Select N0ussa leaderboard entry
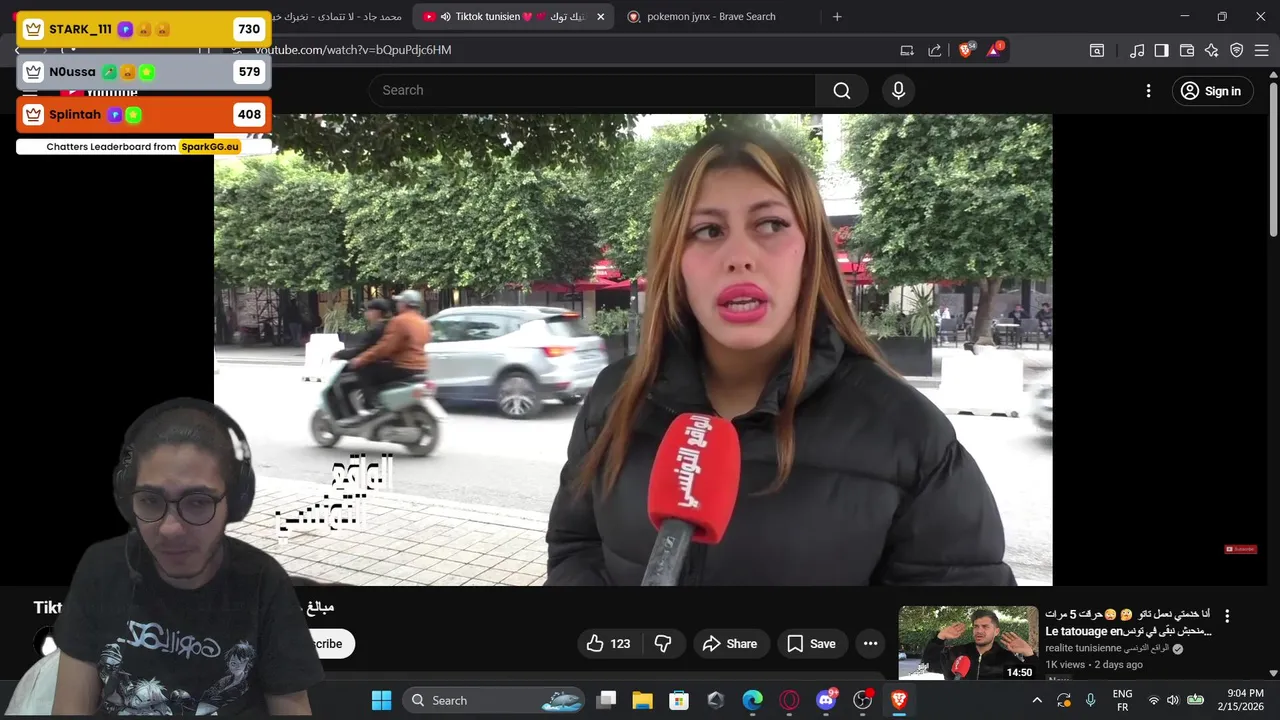 (143, 72)
